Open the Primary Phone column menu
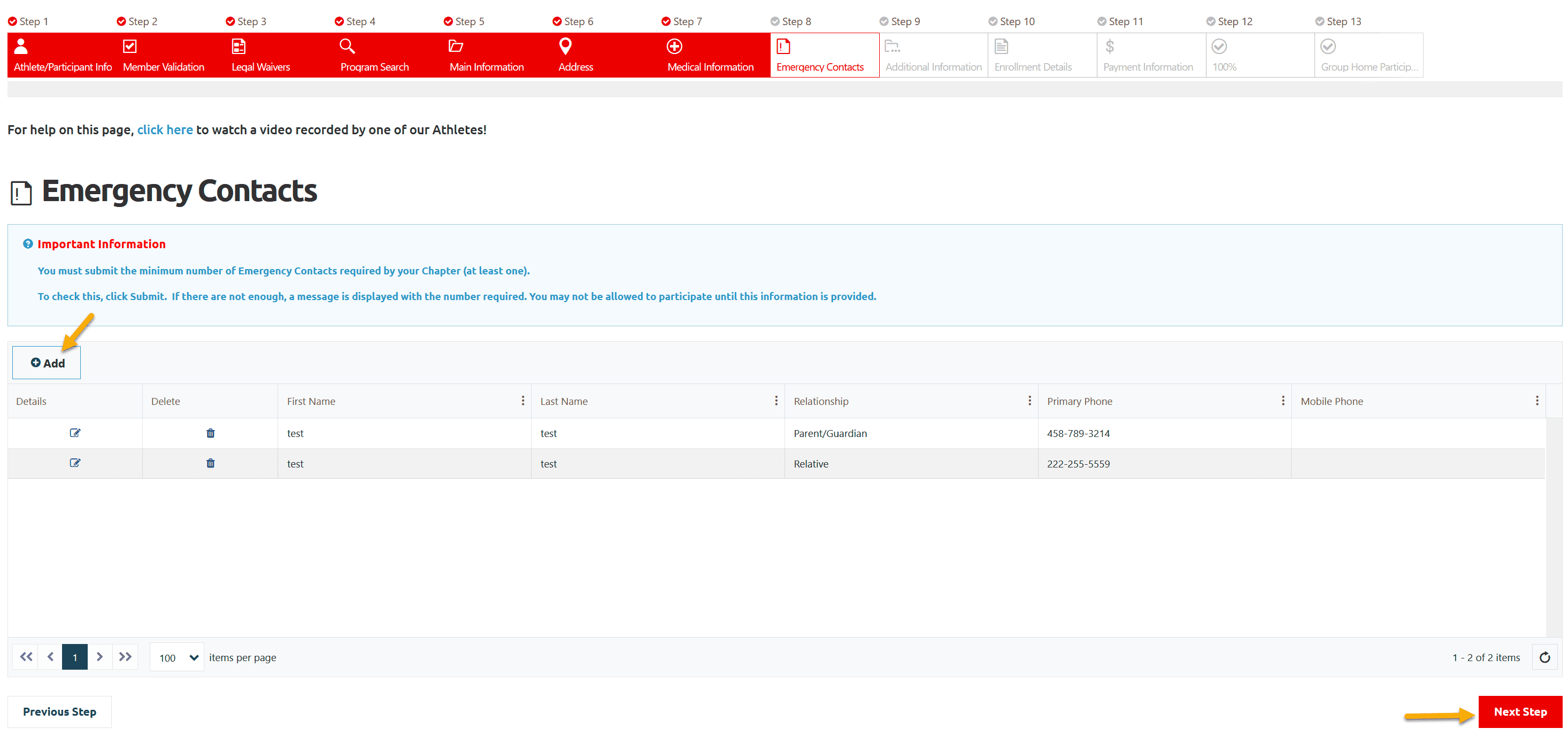The image size is (1568, 736). (x=1283, y=401)
